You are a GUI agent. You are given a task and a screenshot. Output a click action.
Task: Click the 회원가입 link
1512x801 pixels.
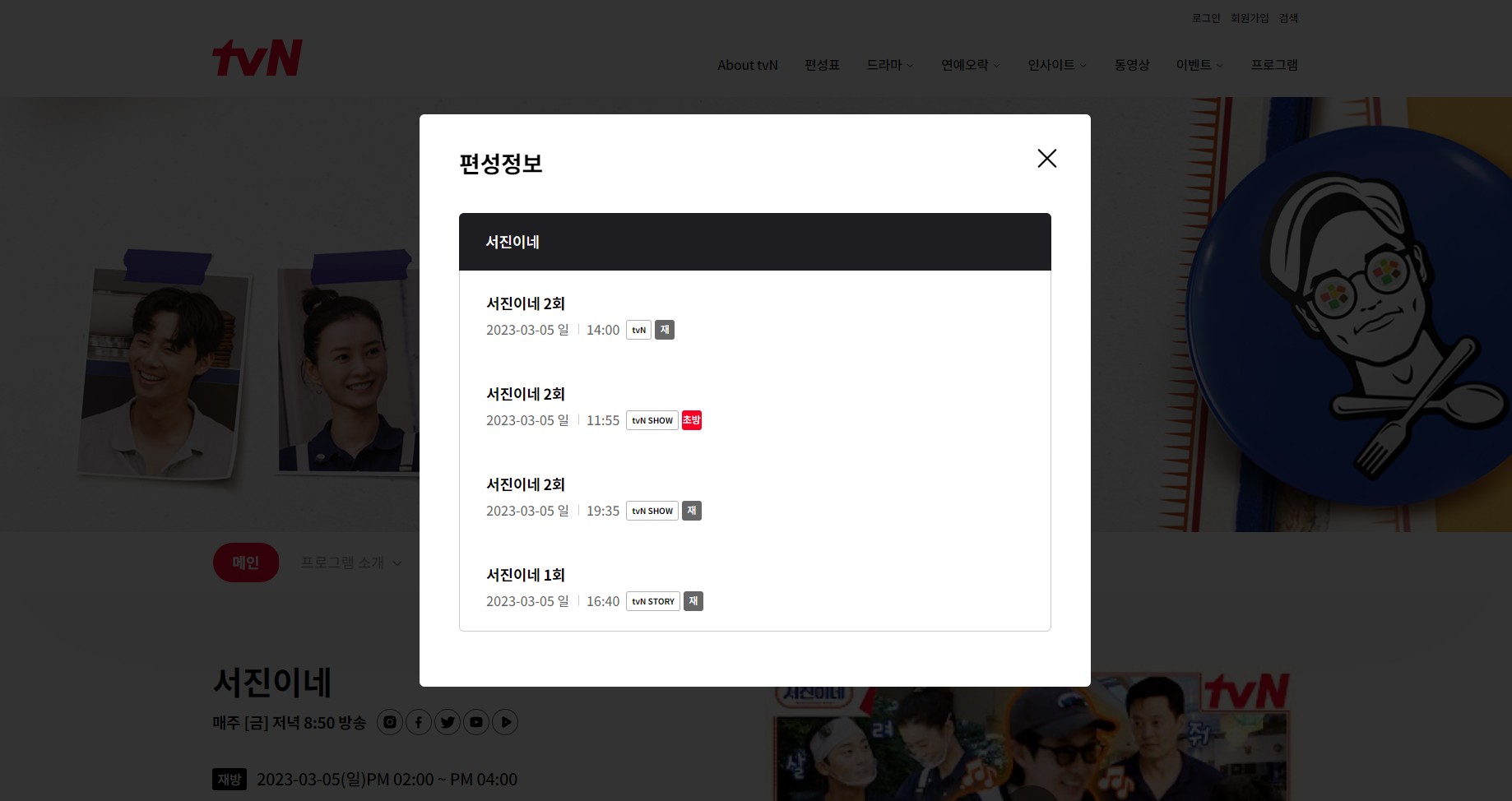[x=1250, y=18]
